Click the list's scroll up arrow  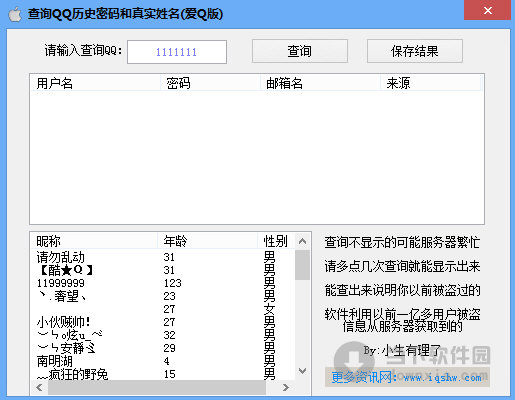click(x=302, y=241)
